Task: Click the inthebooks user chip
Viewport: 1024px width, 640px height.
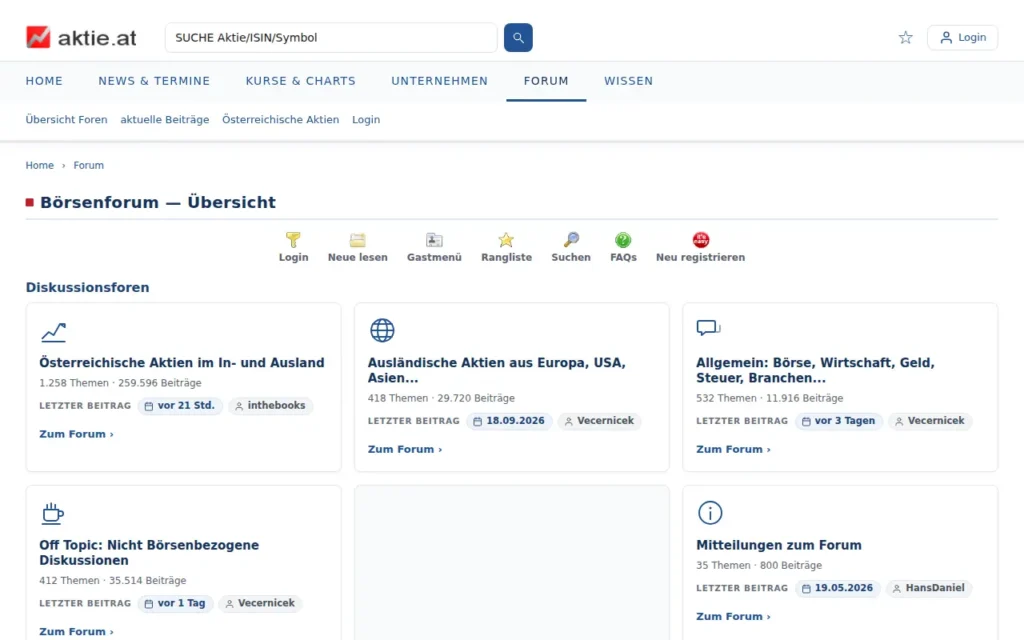Action: click(x=270, y=406)
